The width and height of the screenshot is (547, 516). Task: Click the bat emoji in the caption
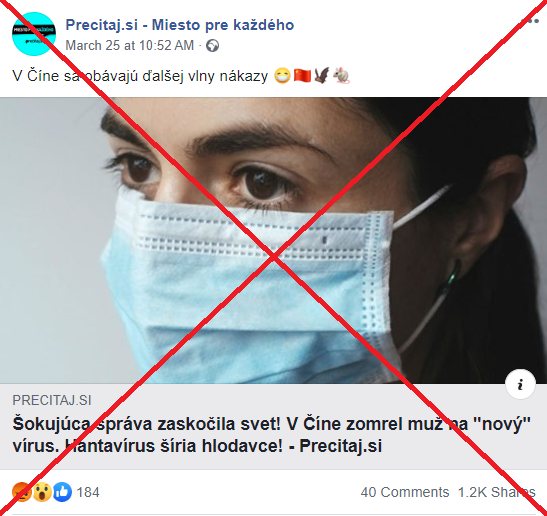pos(322,76)
